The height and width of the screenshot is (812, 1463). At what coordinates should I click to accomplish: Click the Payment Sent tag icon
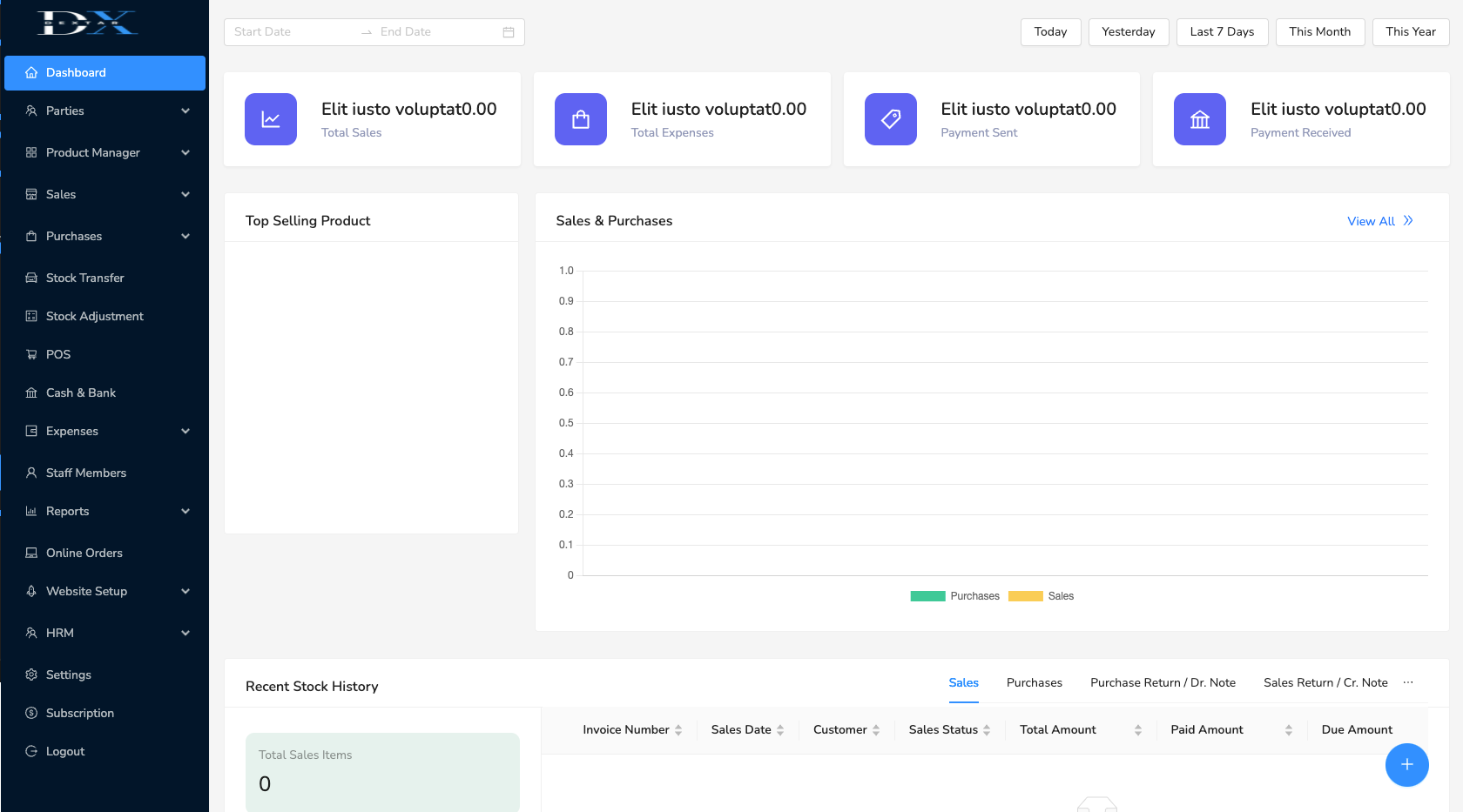point(890,119)
